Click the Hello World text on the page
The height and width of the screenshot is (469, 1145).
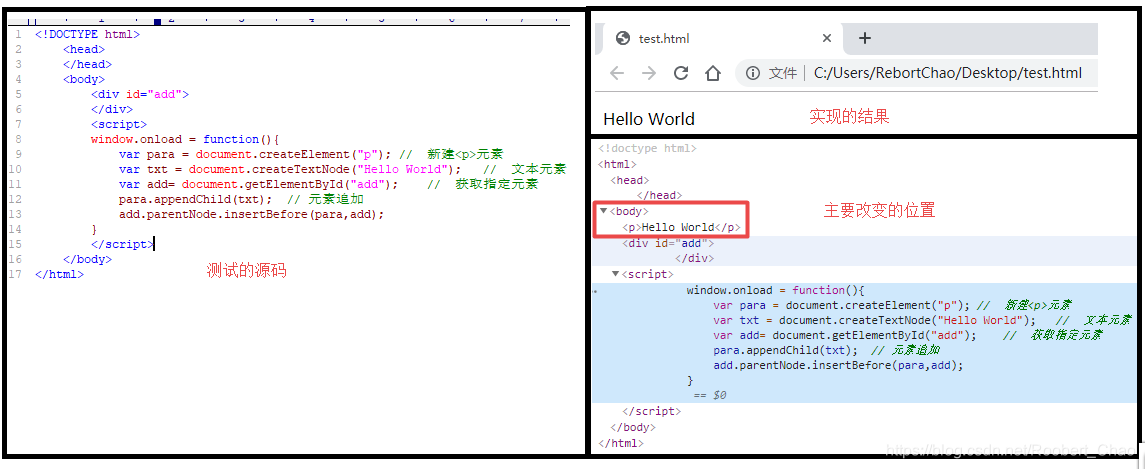click(x=649, y=119)
